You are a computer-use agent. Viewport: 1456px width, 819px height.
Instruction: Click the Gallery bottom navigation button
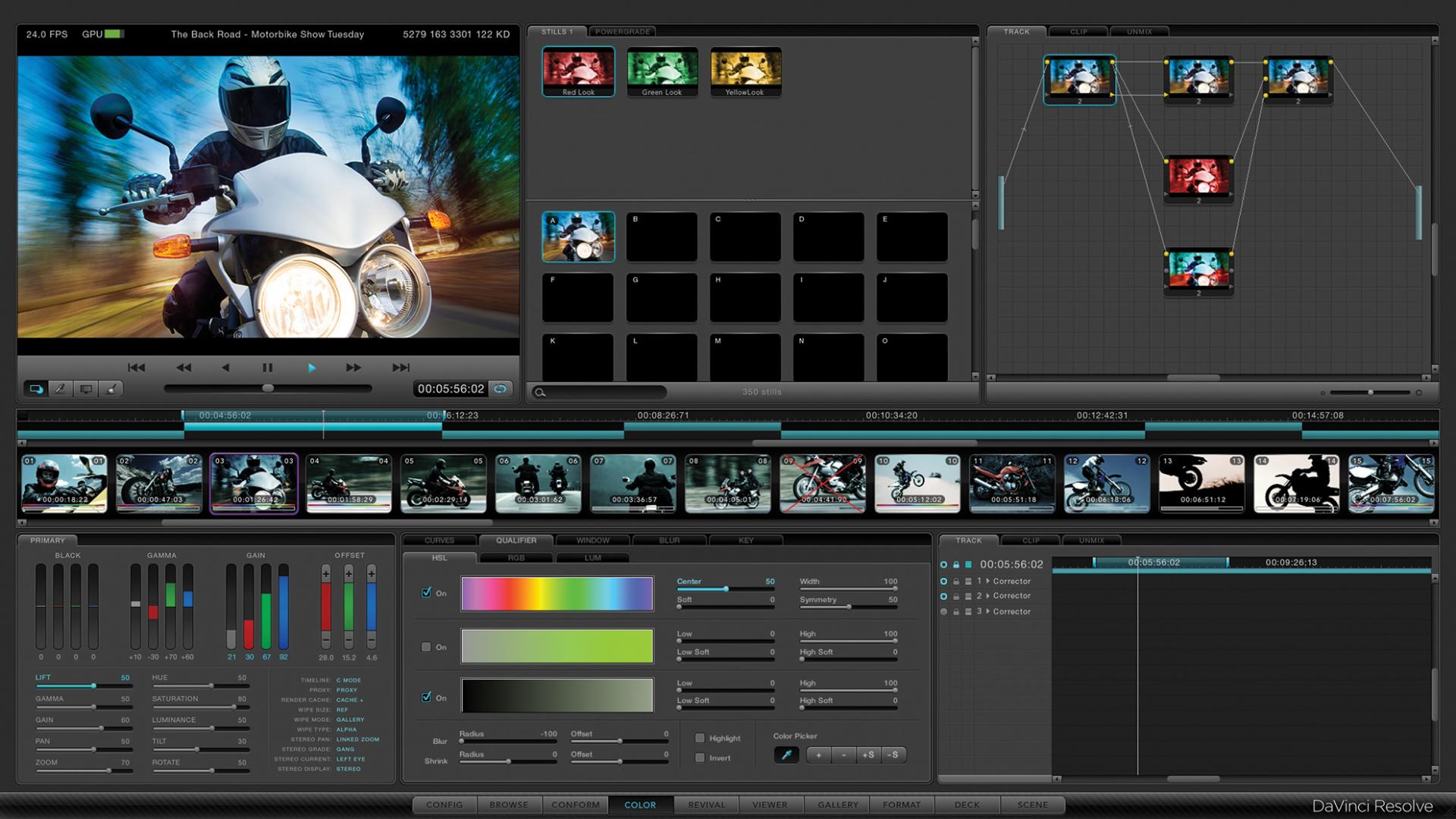click(837, 805)
